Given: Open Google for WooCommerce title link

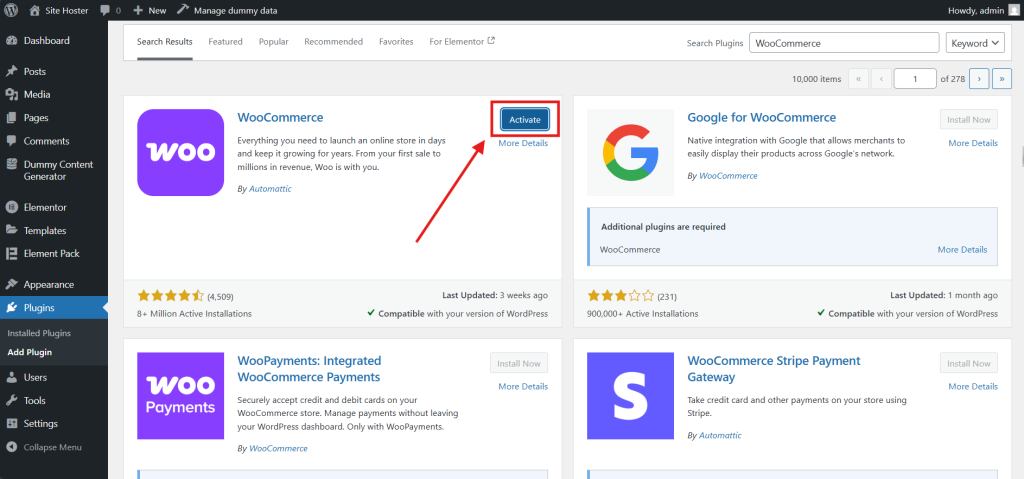Looking at the screenshot, I should pos(761,118).
